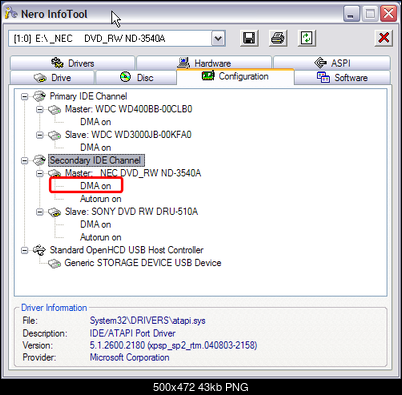
Task: Click the drive icon beside Slave WDC WD3000JB
Action: 54,135
